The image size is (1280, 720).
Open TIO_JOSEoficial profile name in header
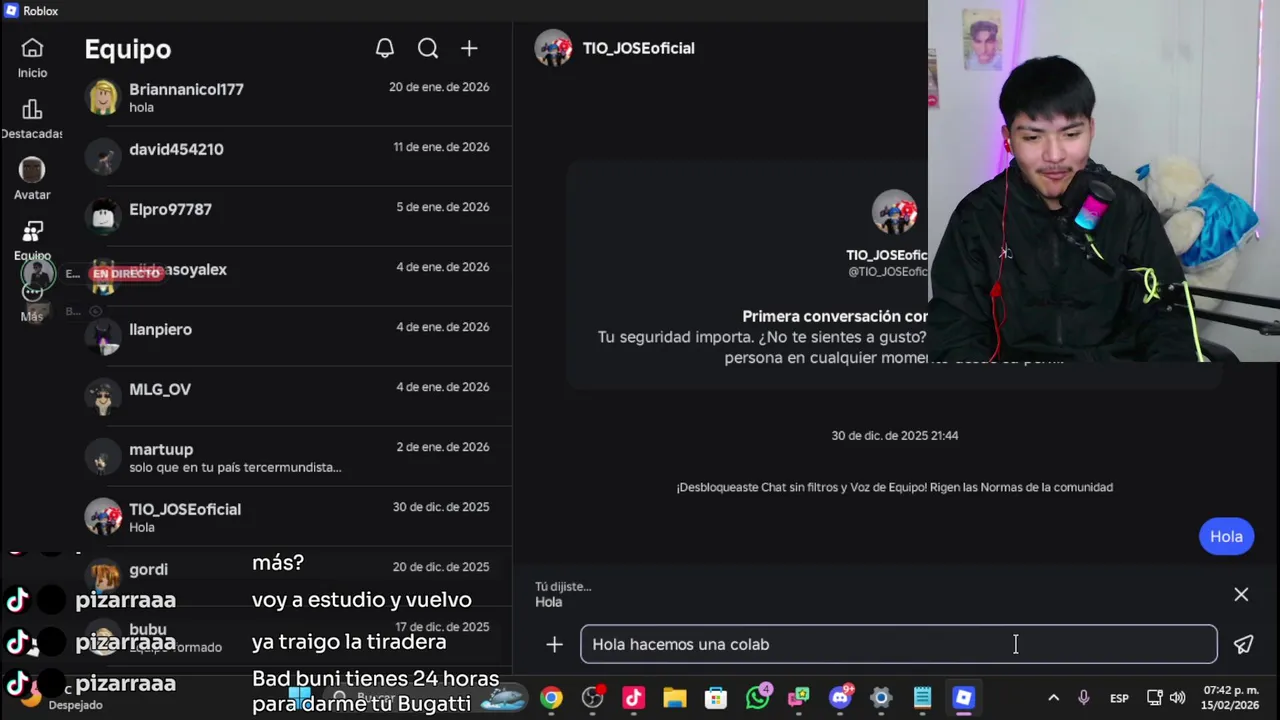coord(638,48)
